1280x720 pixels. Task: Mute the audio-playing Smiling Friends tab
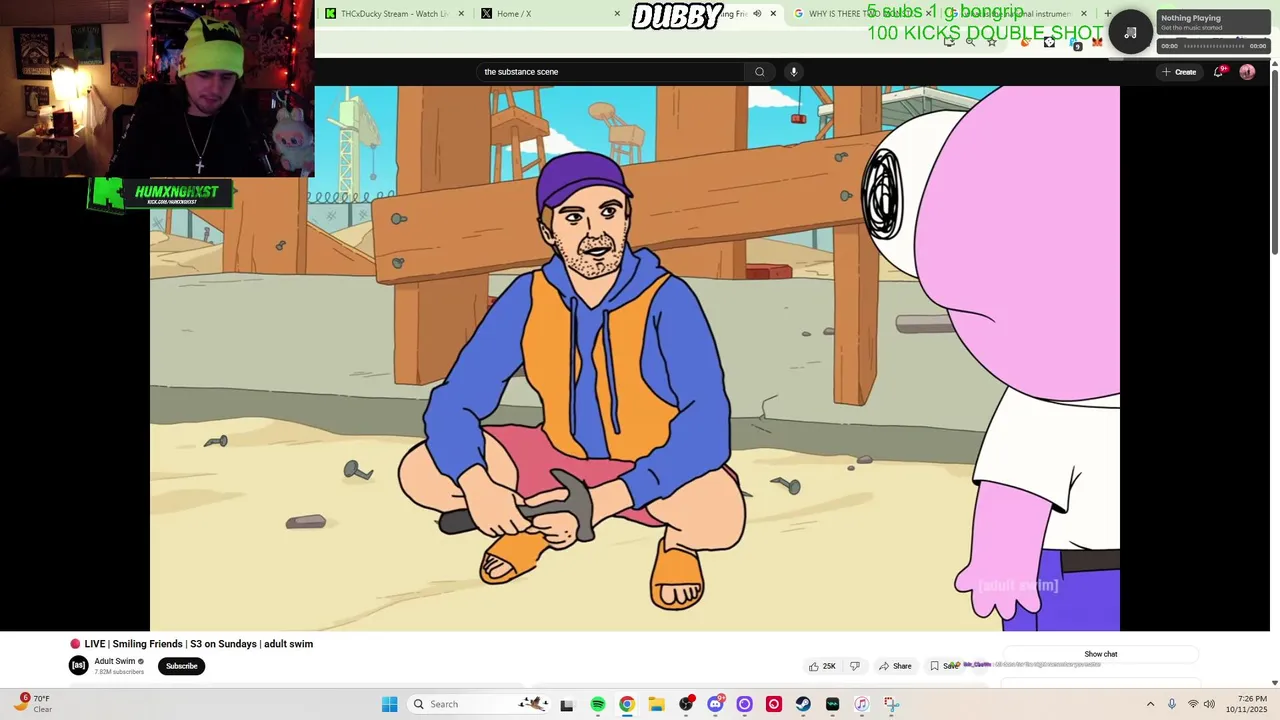click(757, 14)
